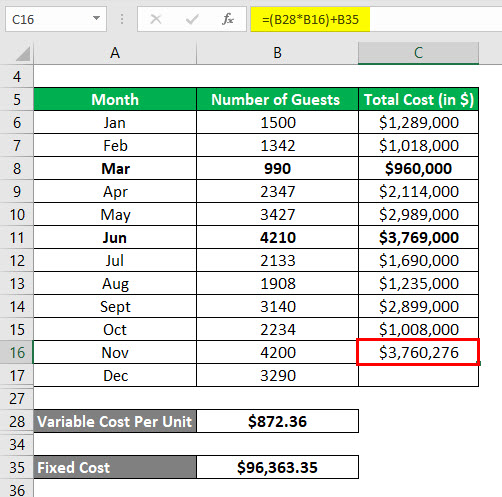Select the May month cell
The image size is (502, 497).
[x=115, y=214]
